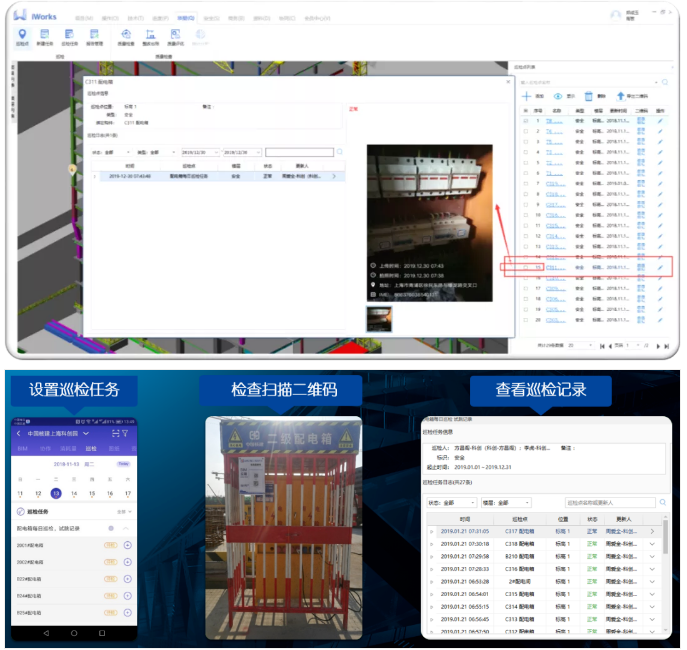Screen dimensions: 687x650
Task: Tap the back arrow in mobile app header
Action: pos(18,433)
